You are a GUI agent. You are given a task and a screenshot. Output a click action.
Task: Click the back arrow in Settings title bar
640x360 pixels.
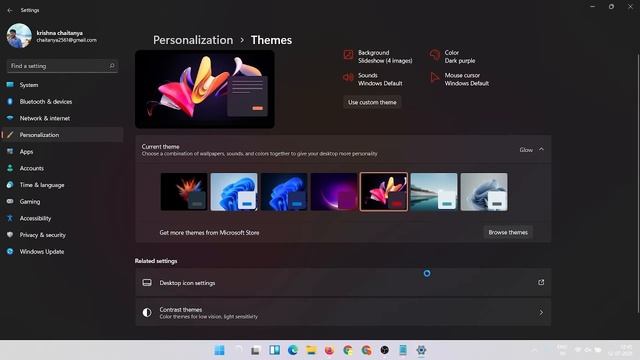point(10,10)
